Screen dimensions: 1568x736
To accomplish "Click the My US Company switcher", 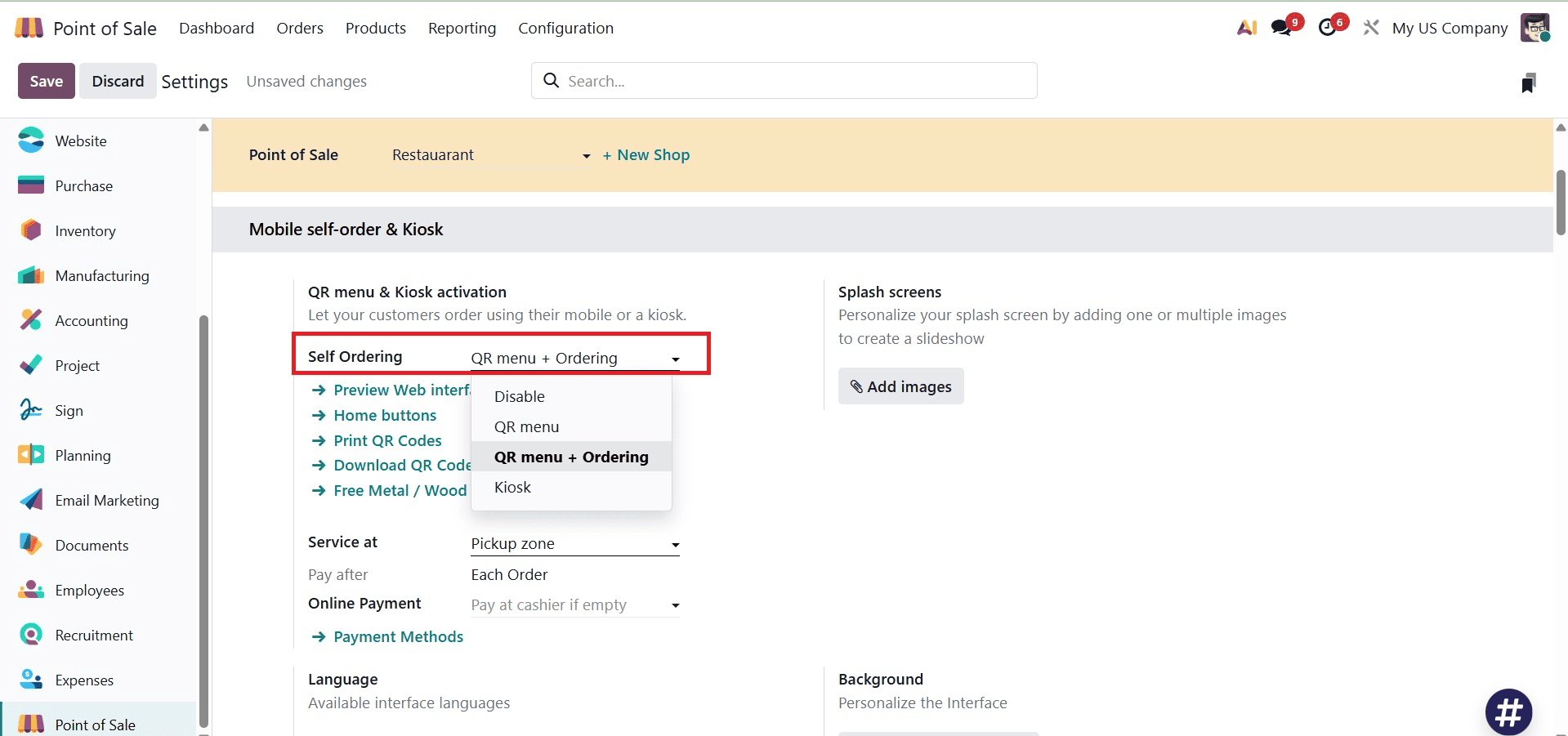I will pyautogui.click(x=1450, y=28).
